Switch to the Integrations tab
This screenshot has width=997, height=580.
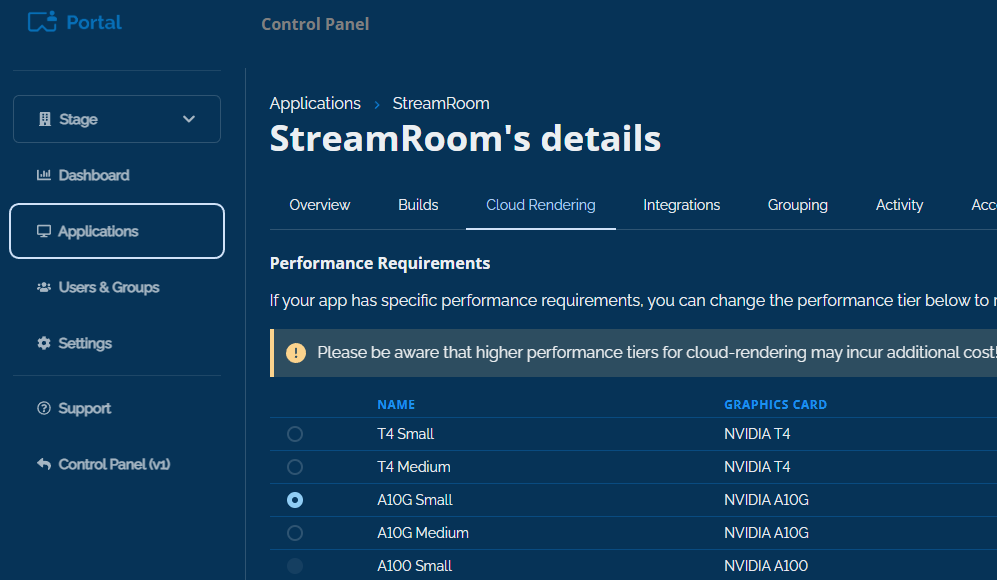coord(681,205)
